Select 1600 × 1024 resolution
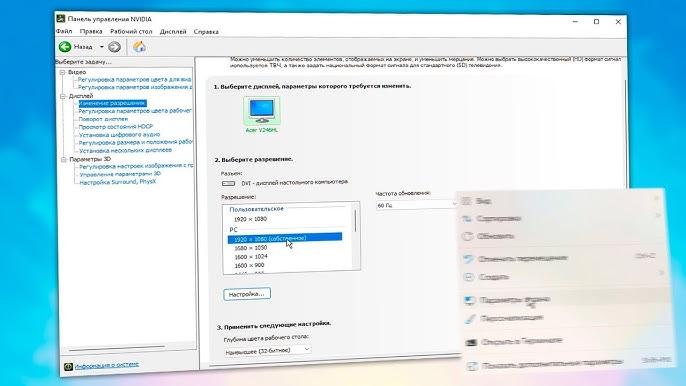686x386 pixels. pos(251,256)
